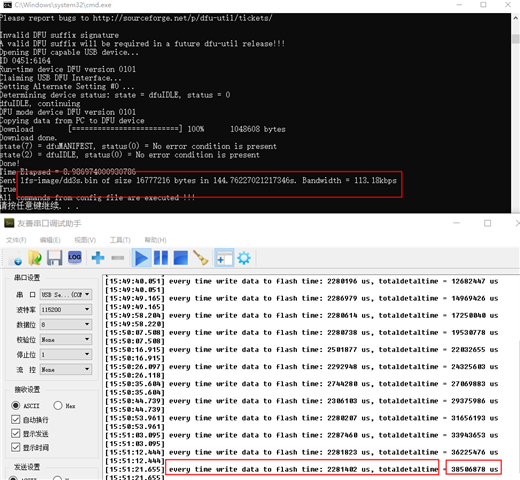
Task: Click the blue play start icon
Action: 141,258
